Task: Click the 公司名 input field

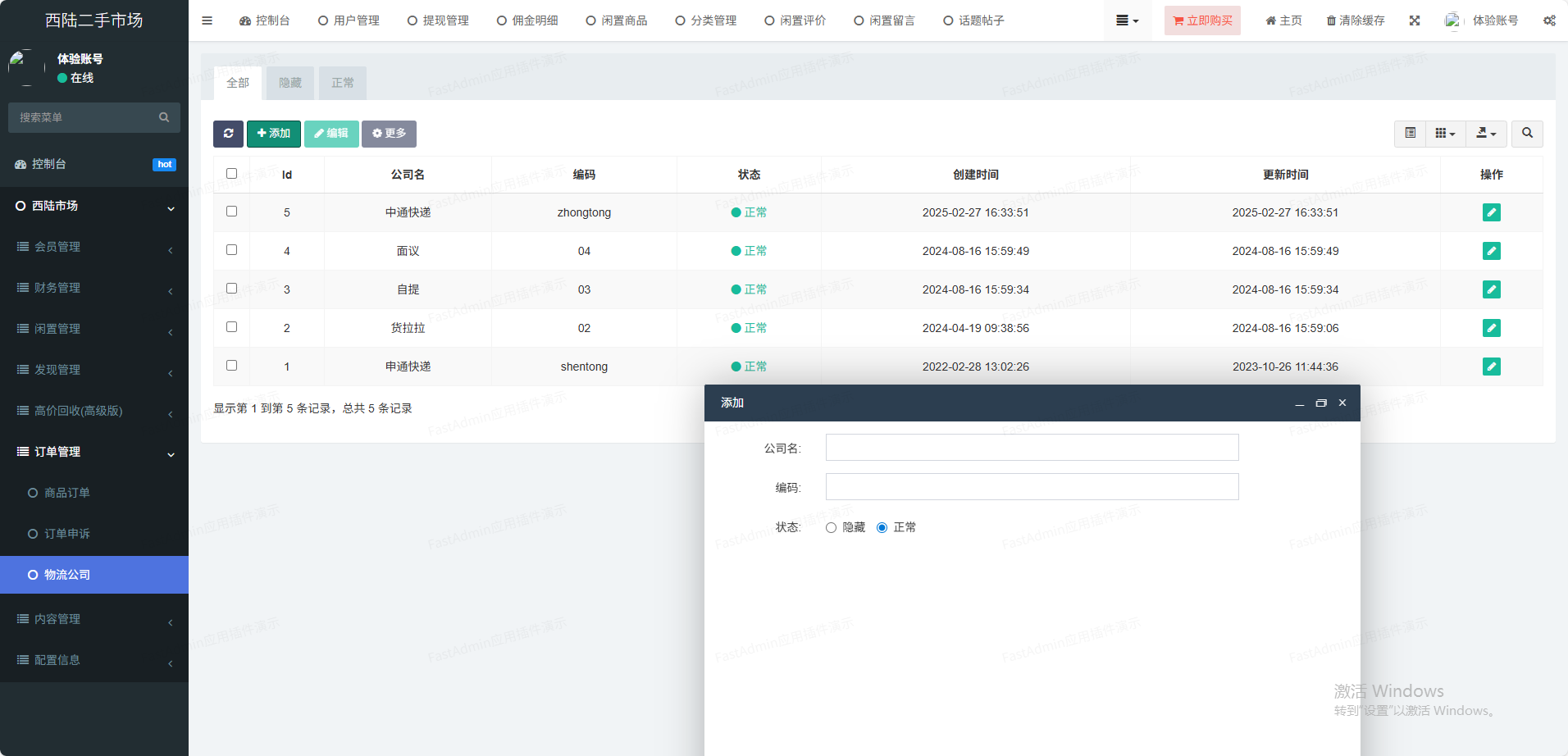Action: pyautogui.click(x=1032, y=448)
